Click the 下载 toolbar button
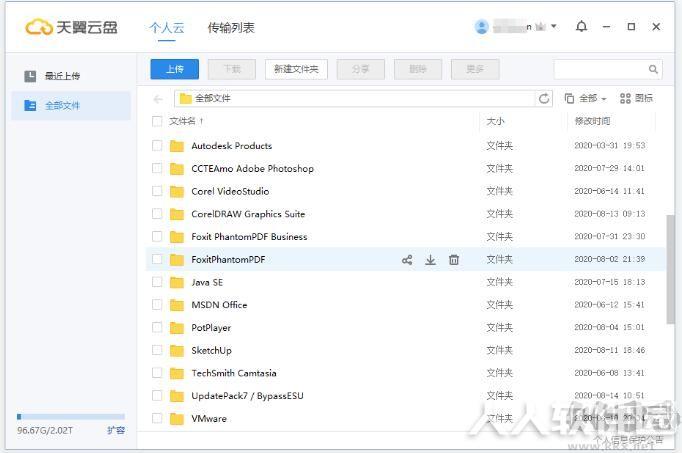This screenshot has height=453, width=682. click(x=232, y=69)
